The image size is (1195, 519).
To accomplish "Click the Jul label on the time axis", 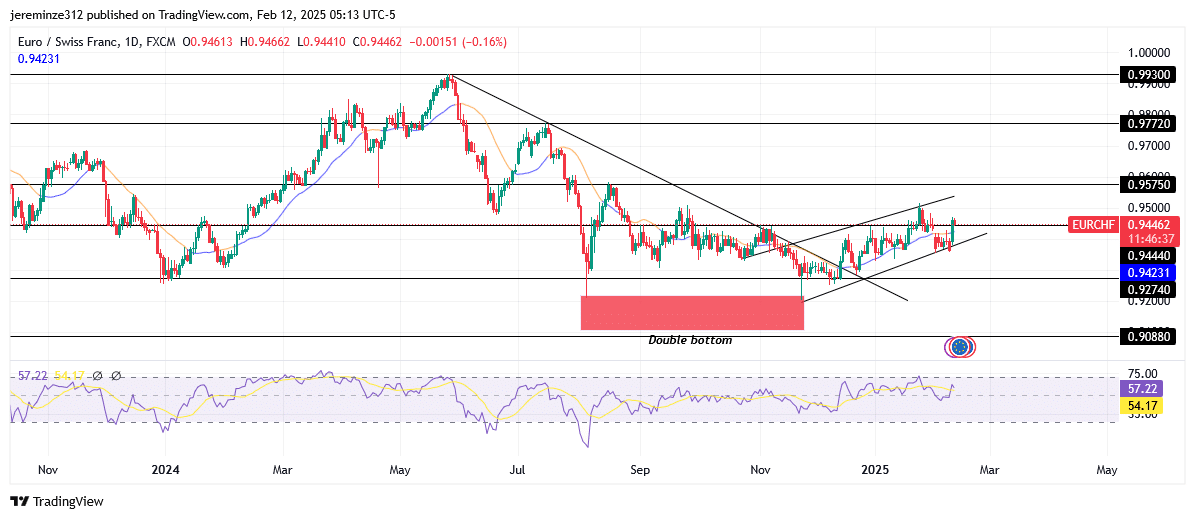I will [518, 470].
